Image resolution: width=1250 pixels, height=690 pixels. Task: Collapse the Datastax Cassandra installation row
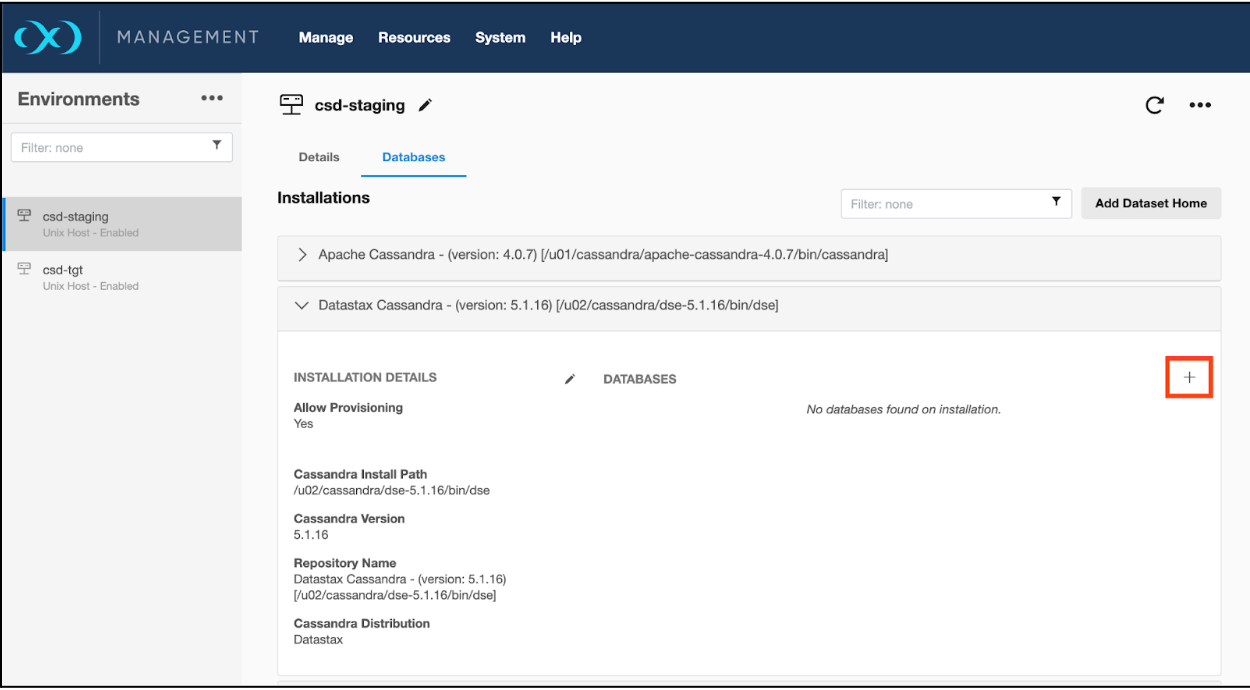coord(303,305)
